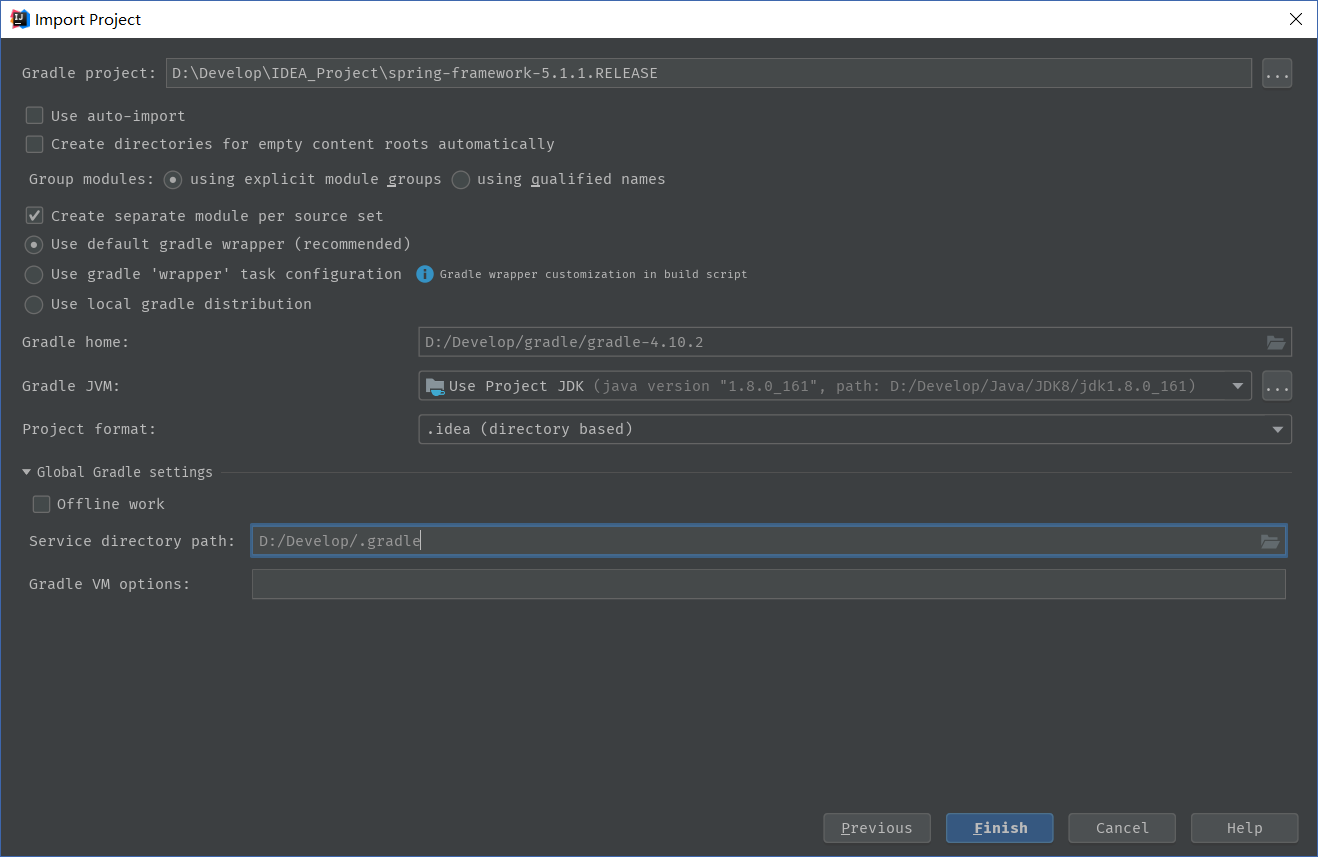Image resolution: width=1318 pixels, height=857 pixels.
Task: Click the 'Gradle VM options:' label
Action: (110, 584)
